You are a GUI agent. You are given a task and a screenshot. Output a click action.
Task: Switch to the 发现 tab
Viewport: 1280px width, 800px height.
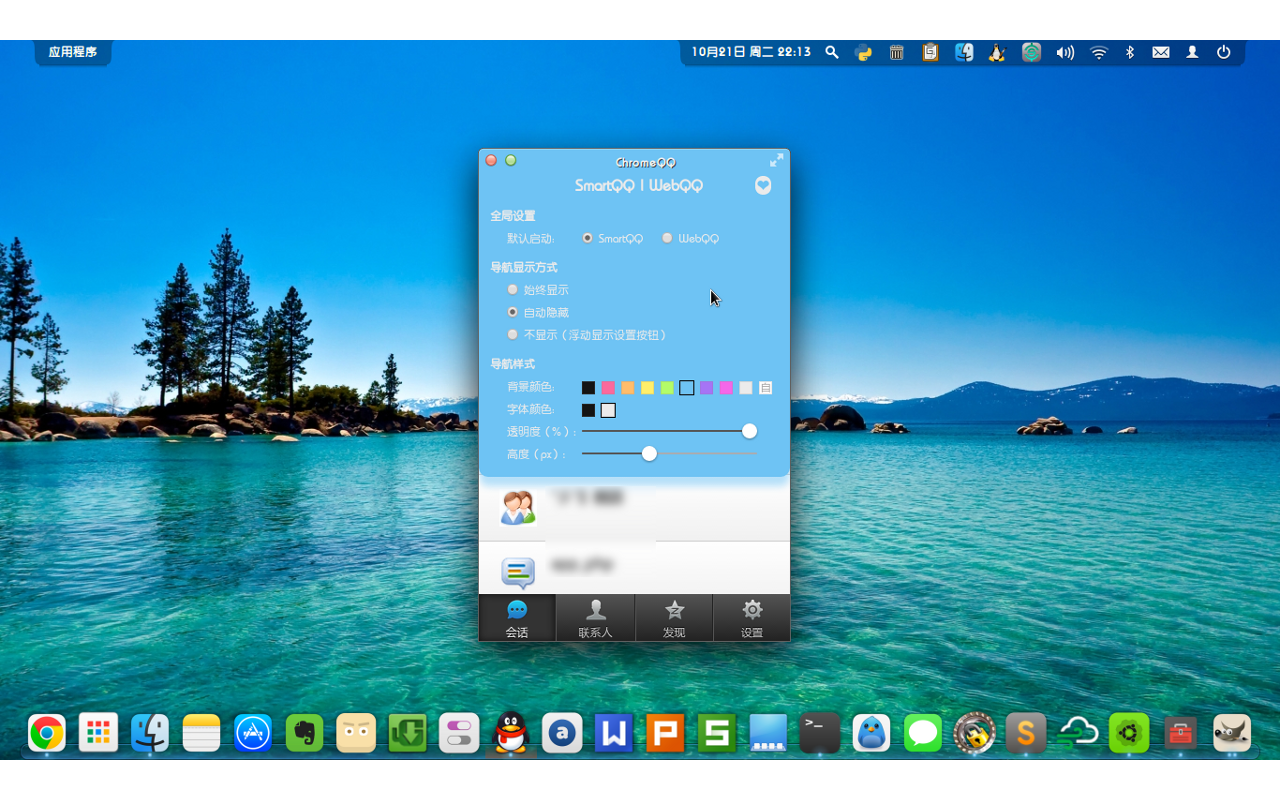pos(674,618)
